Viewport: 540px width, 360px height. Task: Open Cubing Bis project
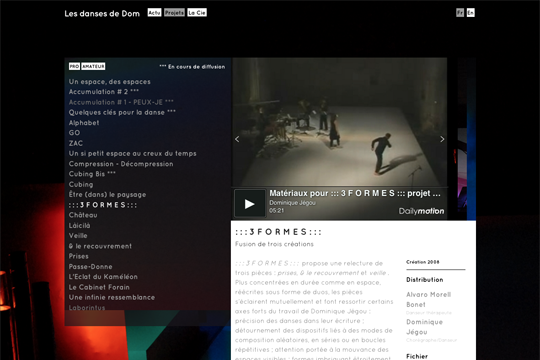(x=92, y=174)
